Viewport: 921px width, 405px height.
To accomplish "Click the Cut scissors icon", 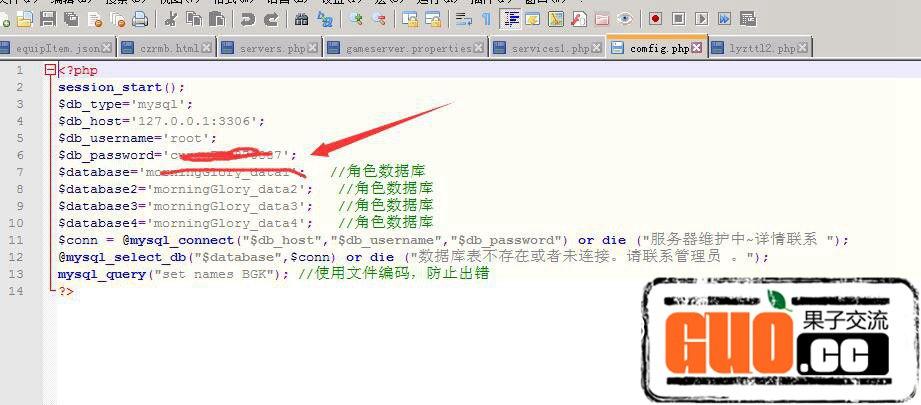I will click(x=171, y=19).
